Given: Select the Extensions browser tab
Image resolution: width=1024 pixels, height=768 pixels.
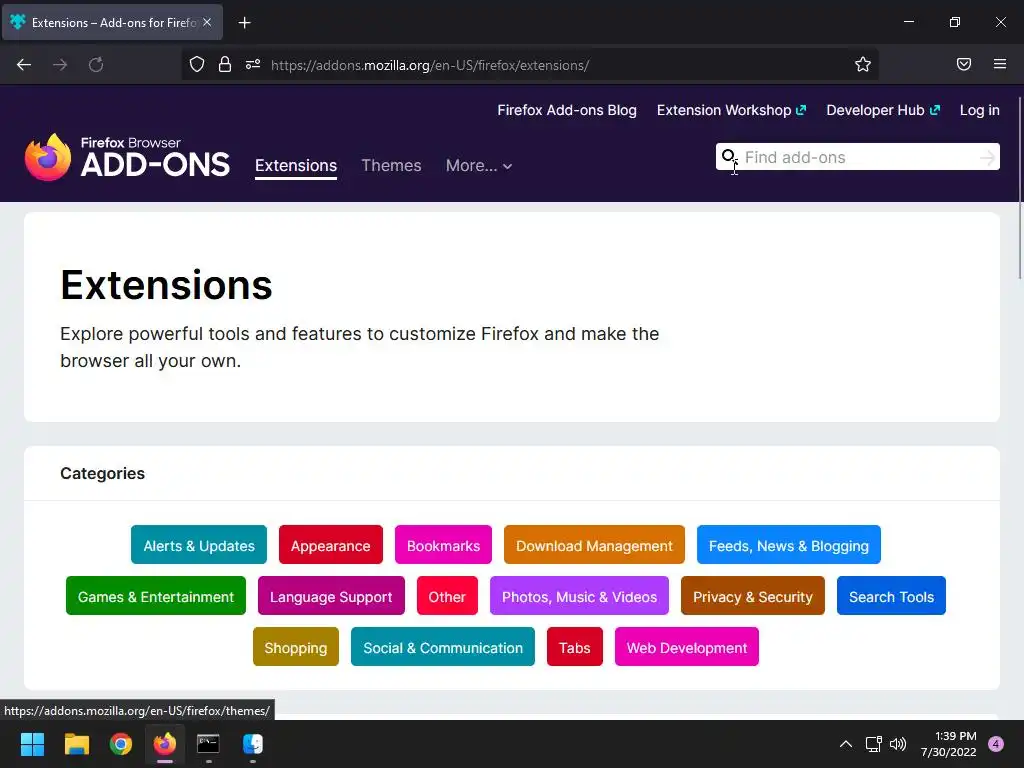Looking at the screenshot, I should tap(113, 22).
